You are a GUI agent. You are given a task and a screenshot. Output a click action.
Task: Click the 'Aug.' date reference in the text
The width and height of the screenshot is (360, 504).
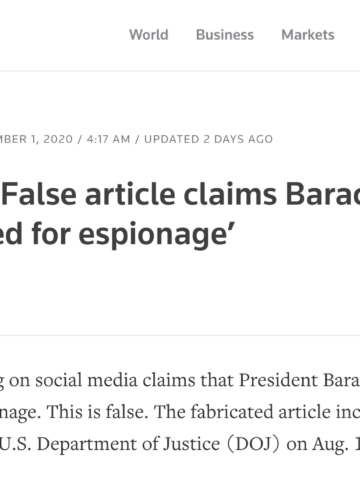pos(330,445)
